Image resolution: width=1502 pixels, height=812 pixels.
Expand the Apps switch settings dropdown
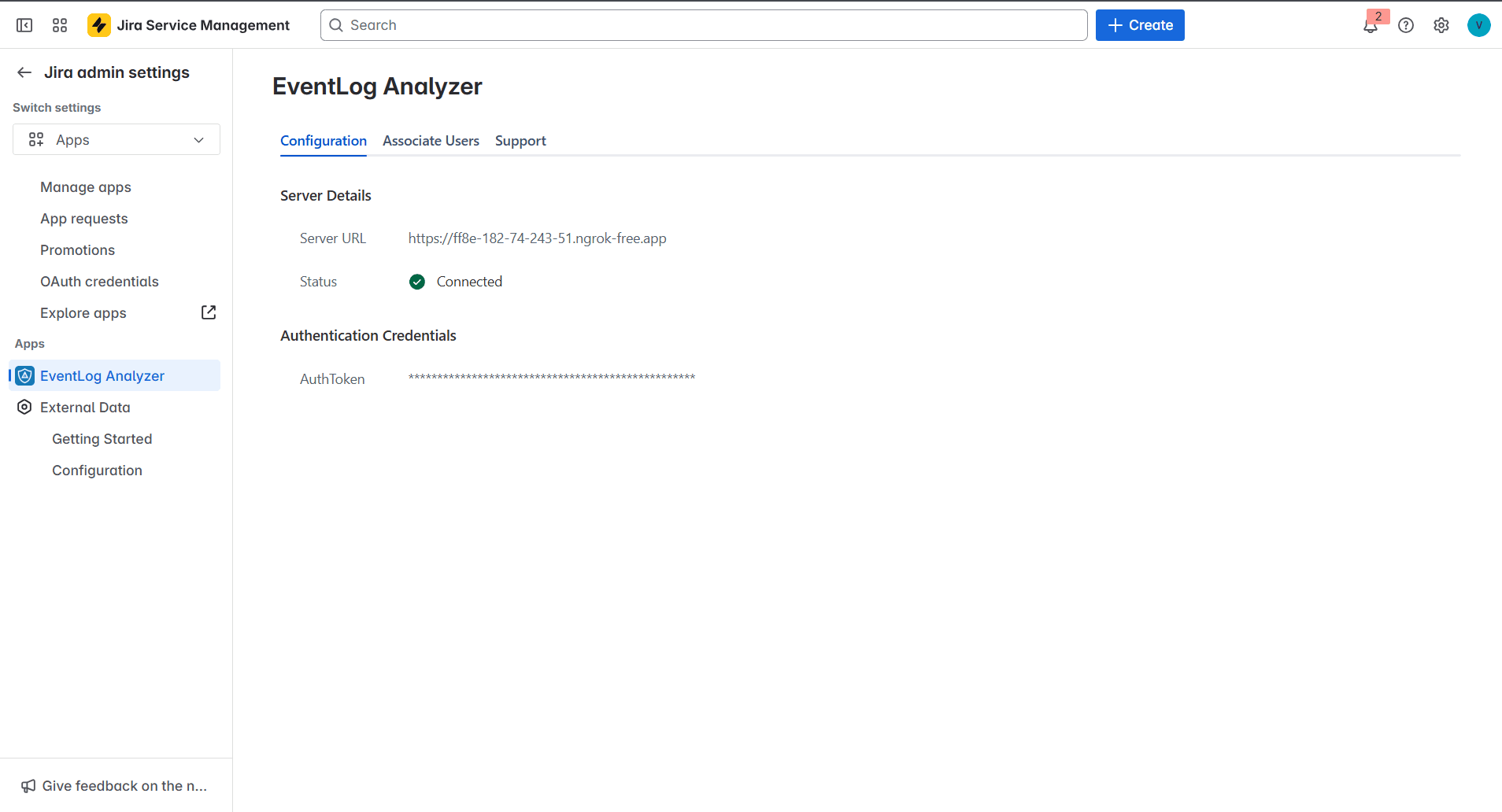117,139
